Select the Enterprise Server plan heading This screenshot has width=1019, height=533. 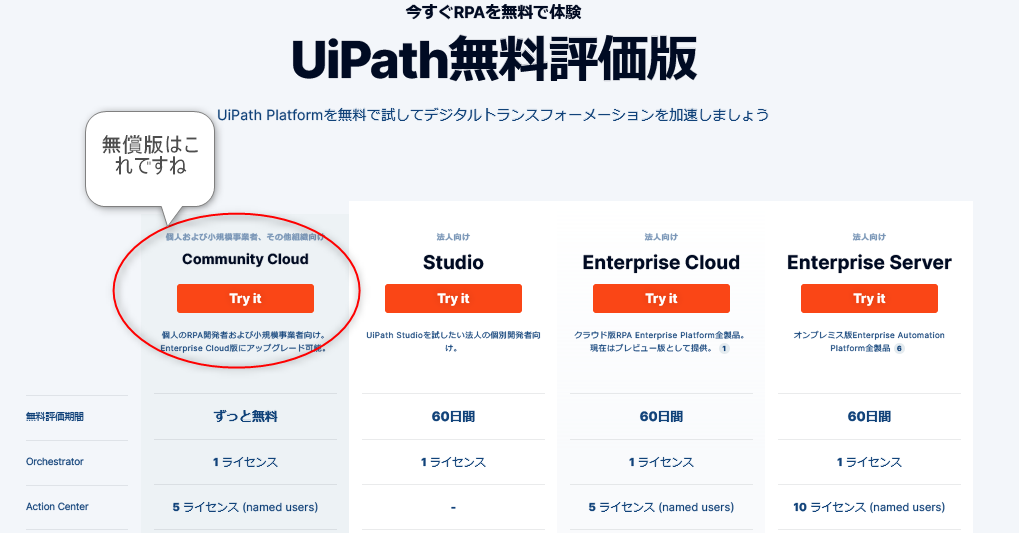(869, 263)
